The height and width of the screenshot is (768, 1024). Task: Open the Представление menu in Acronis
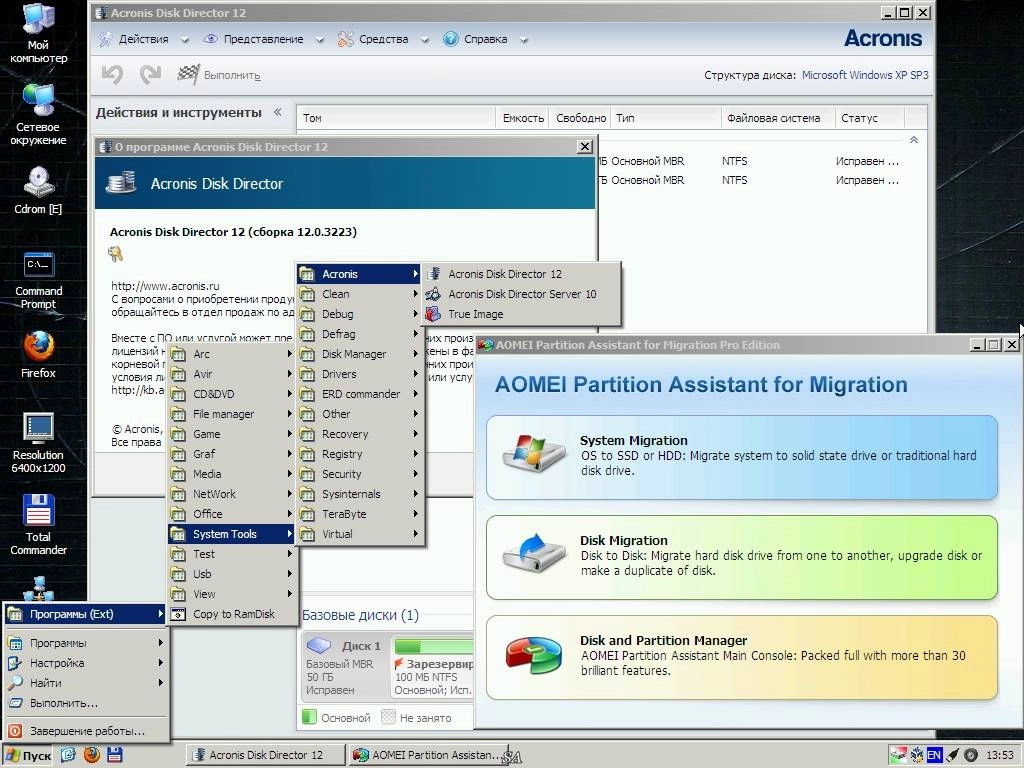click(255, 39)
